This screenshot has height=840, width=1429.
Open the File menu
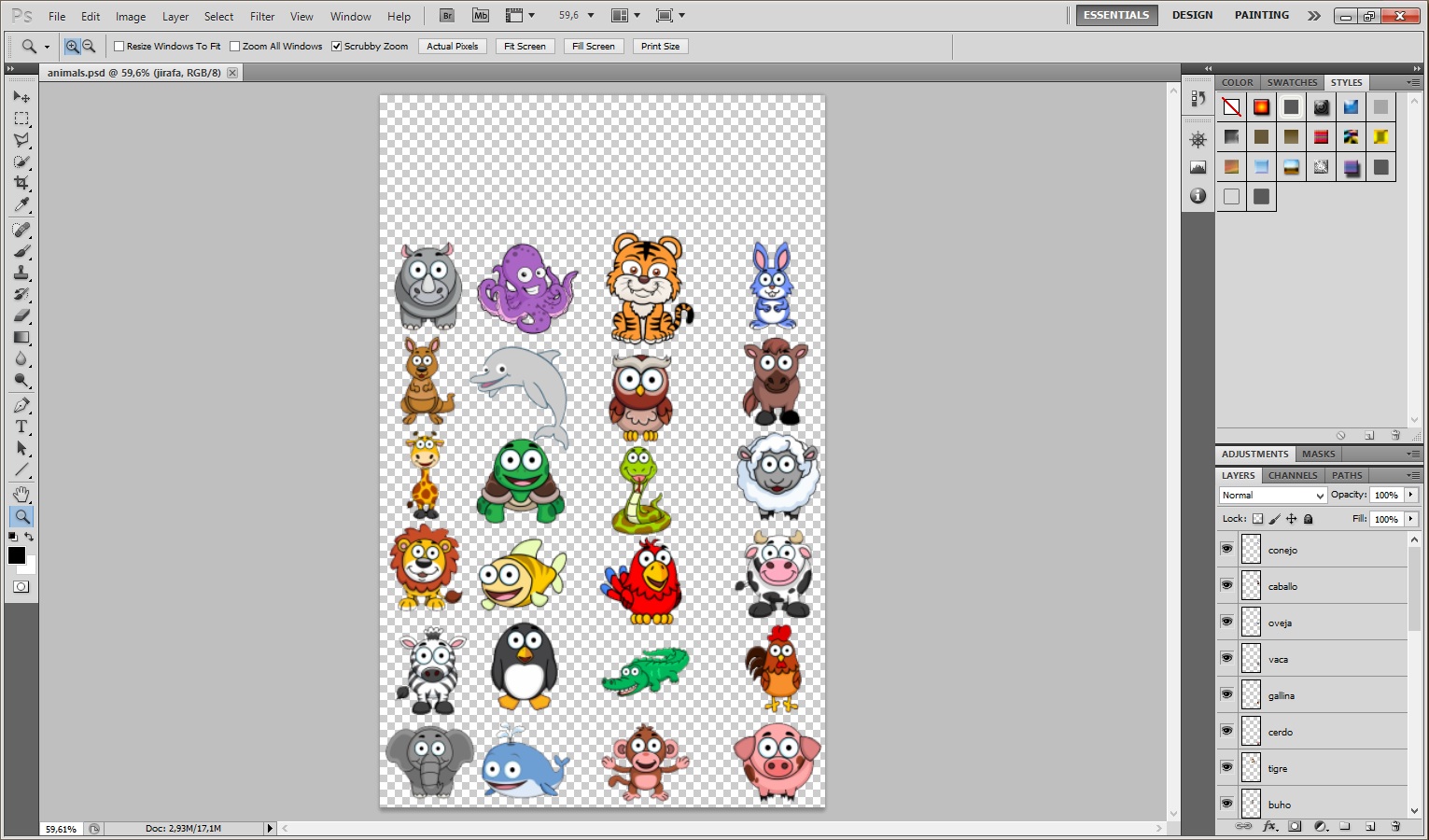pos(57,17)
